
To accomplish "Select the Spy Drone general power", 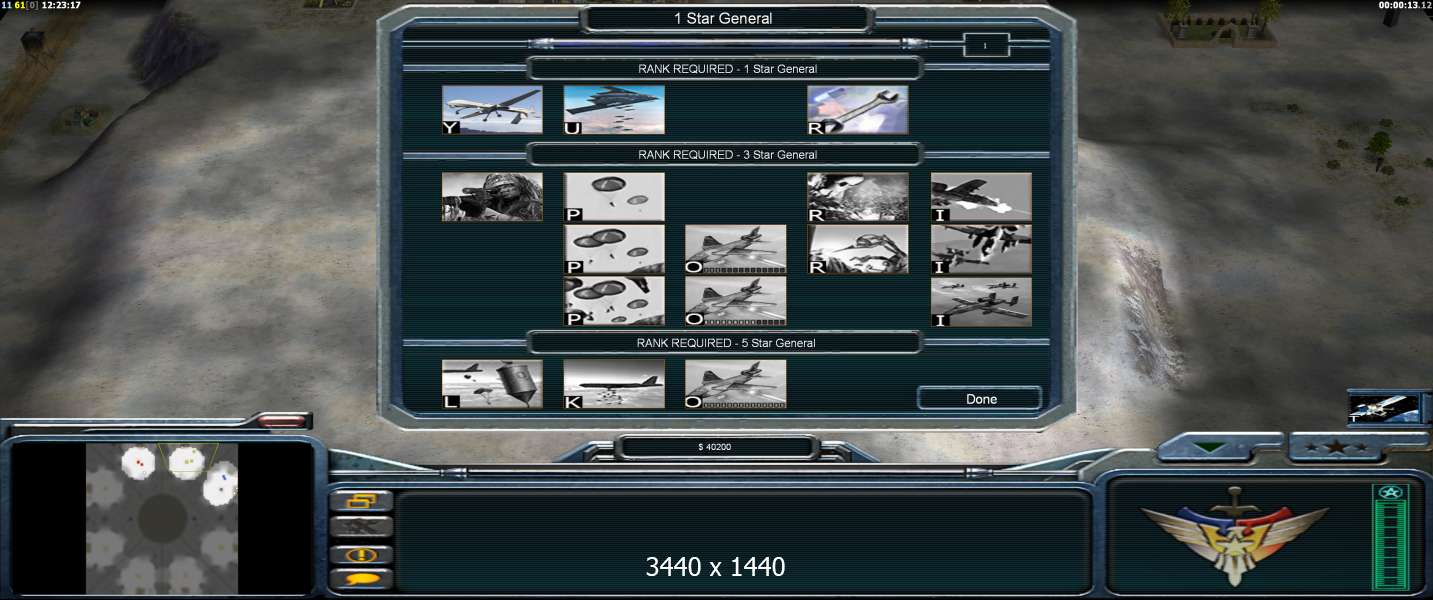I will pyautogui.click(x=492, y=110).
